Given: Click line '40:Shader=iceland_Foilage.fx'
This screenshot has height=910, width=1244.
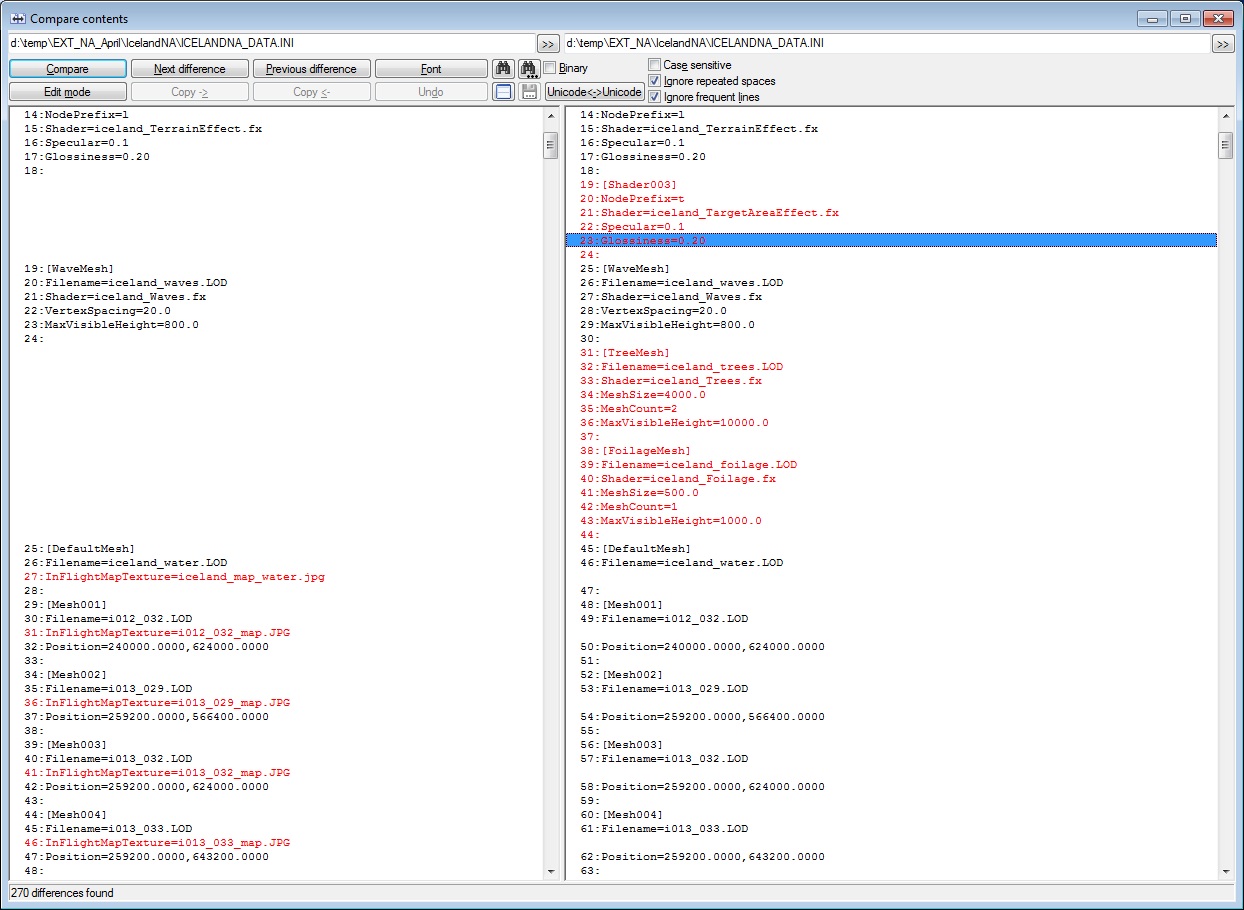Looking at the screenshot, I should (678, 479).
